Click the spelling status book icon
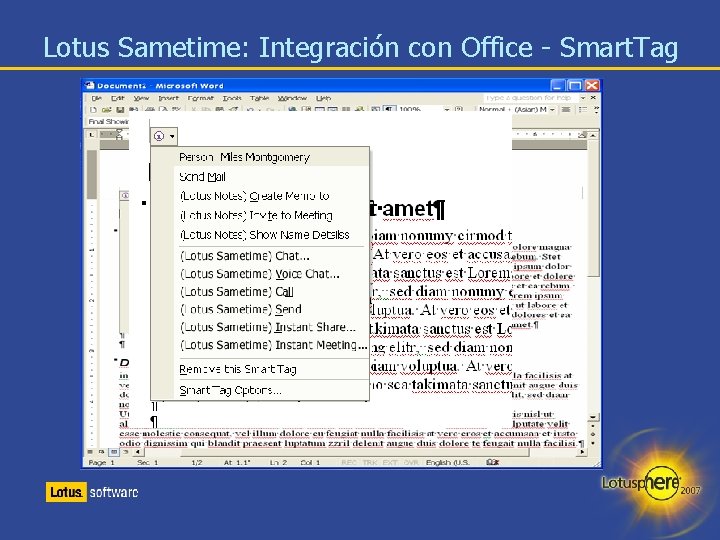Image resolution: width=720 pixels, height=540 pixels. 492,462
